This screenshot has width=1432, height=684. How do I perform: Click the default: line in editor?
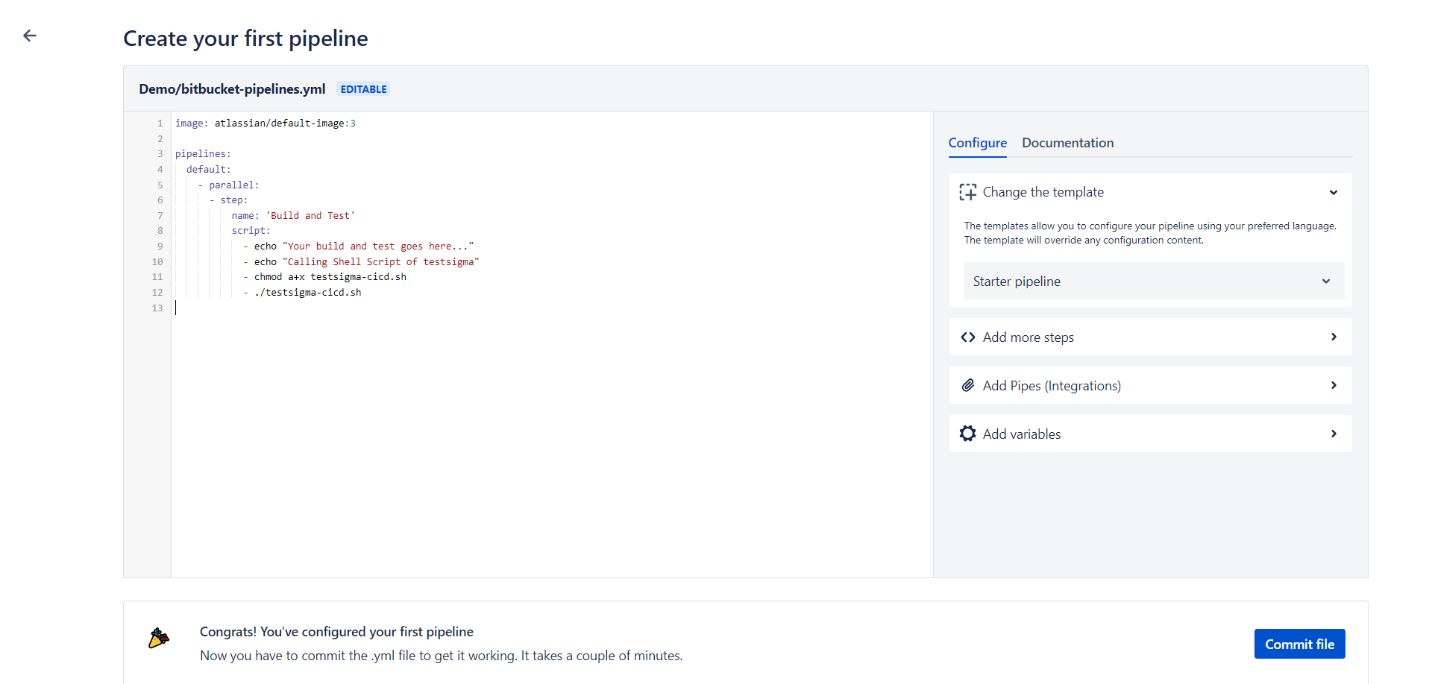(x=208, y=169)
